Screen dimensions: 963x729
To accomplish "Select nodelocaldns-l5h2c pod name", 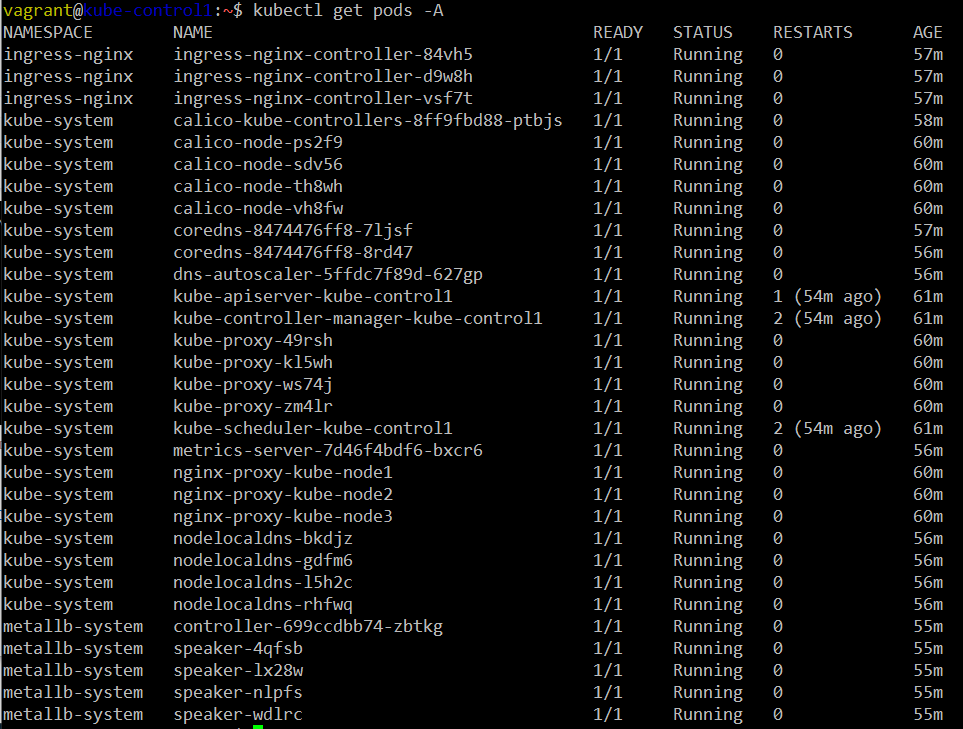I will click(x=263, y=583).
